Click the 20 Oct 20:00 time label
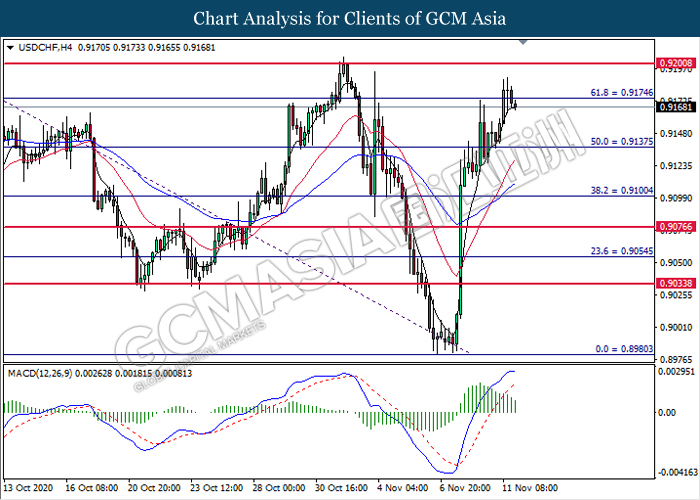 click(x=154, y=488)
